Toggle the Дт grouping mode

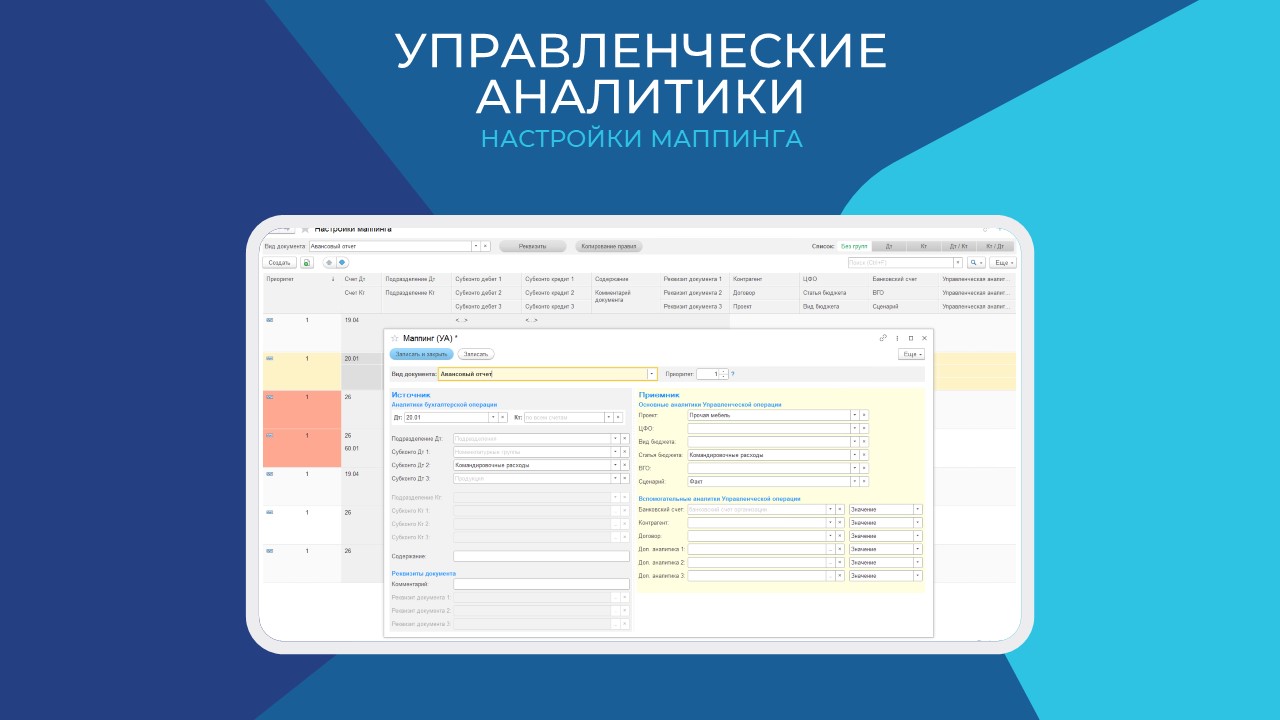[x=888, y=246]
